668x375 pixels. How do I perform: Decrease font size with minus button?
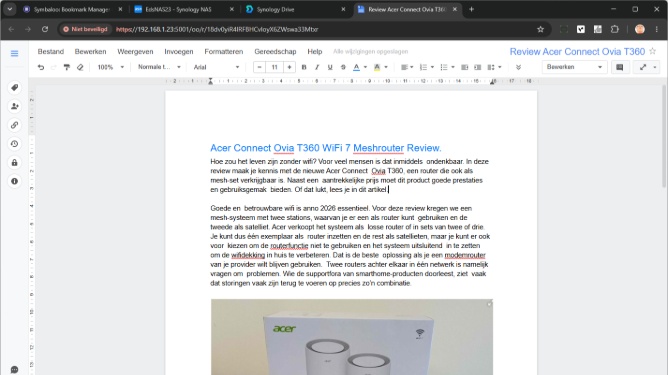[x=259, y=67]
